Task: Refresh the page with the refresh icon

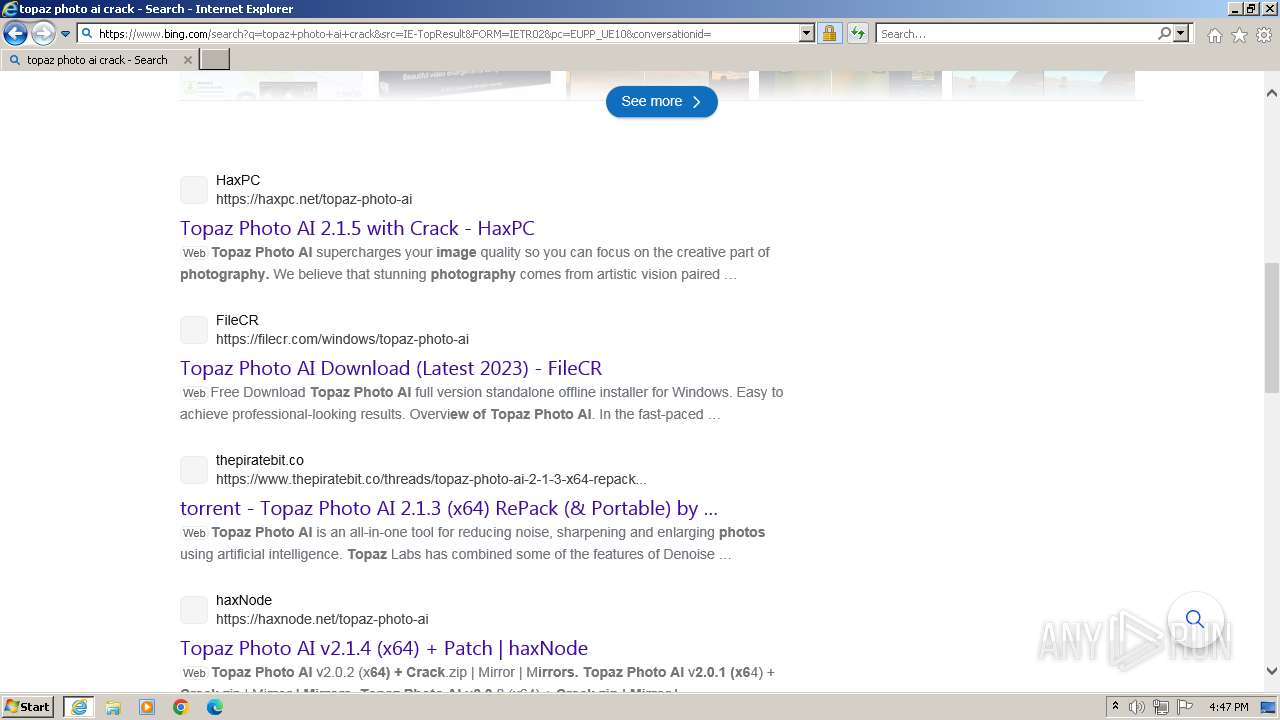Action: pyautogui.click(x=858, y=34)
